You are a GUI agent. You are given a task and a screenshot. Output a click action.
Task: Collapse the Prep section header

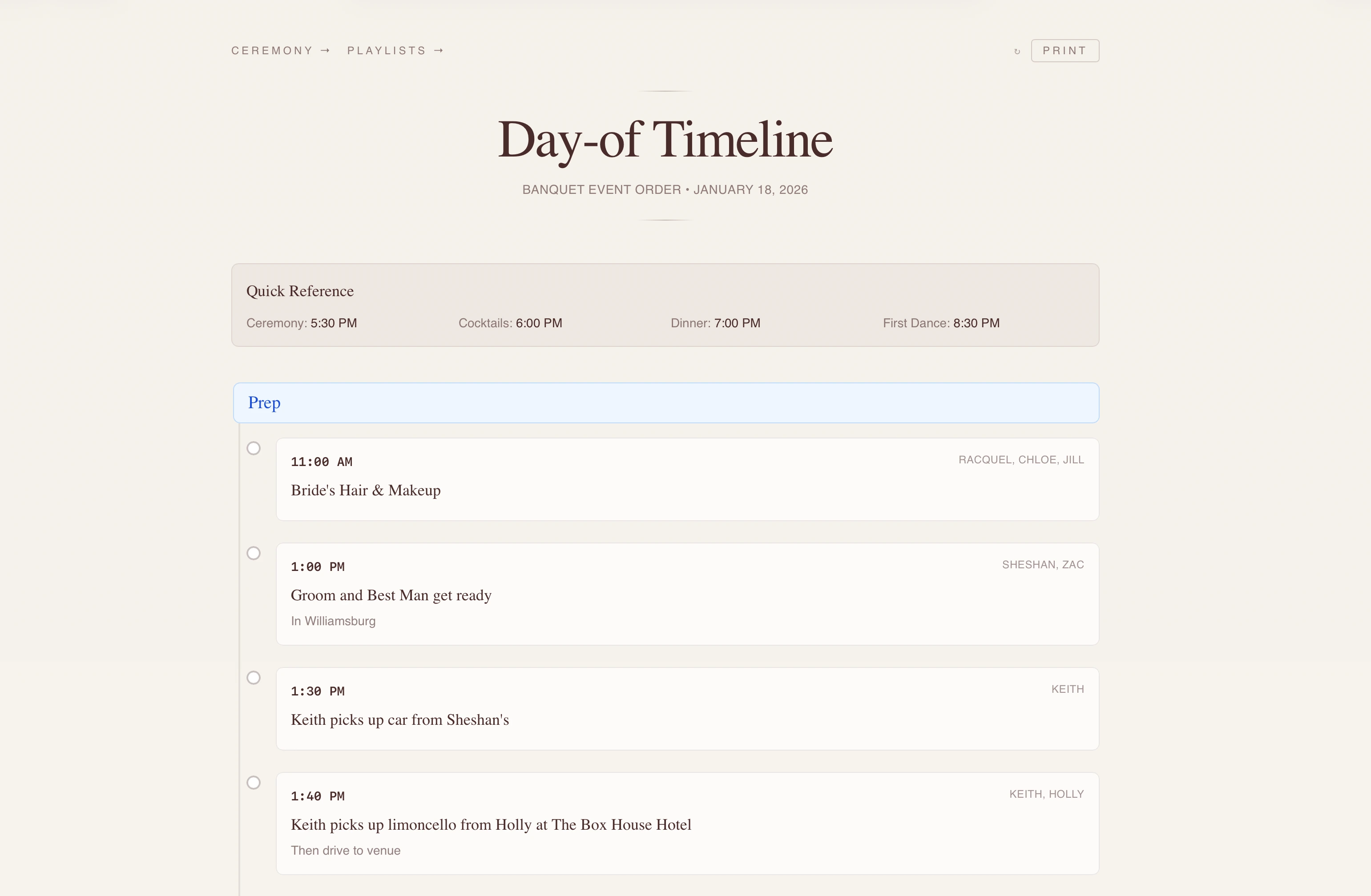point(666,402)
